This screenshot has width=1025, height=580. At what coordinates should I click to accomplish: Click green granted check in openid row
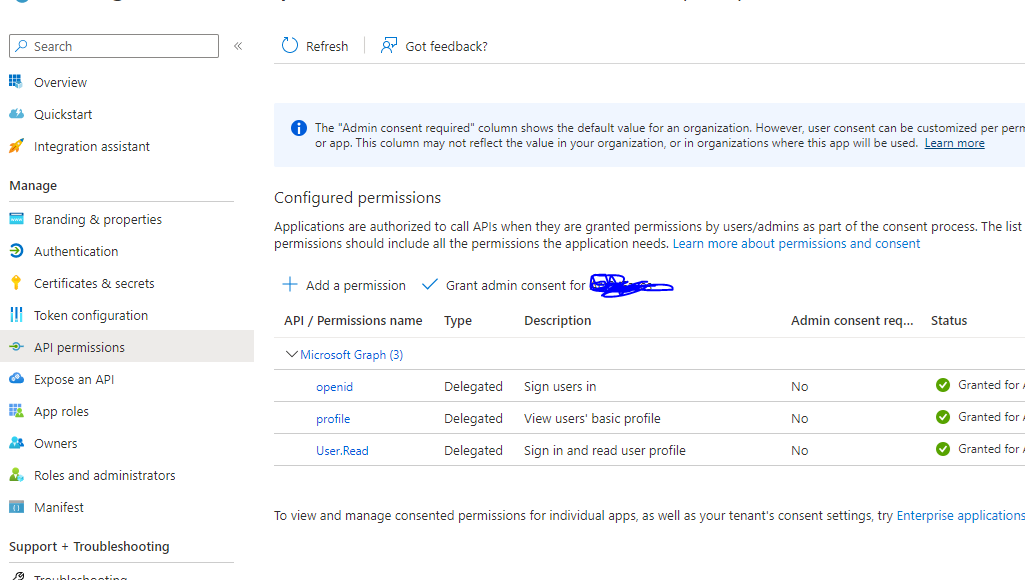point(943,385)
